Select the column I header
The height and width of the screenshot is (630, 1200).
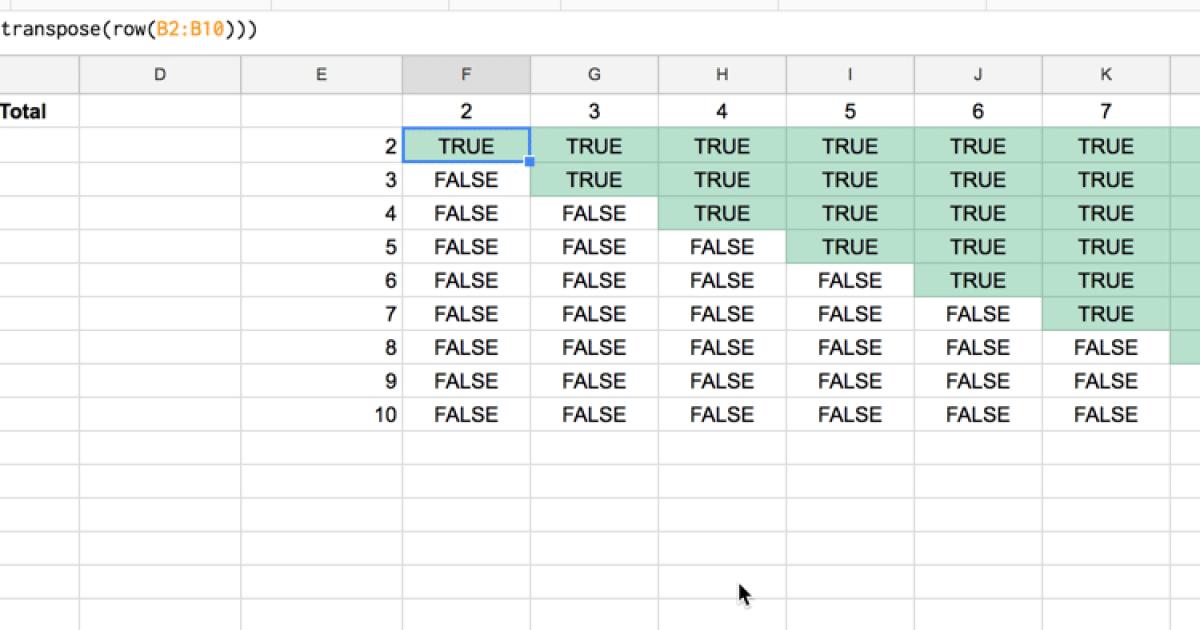[x=850, y=74]
